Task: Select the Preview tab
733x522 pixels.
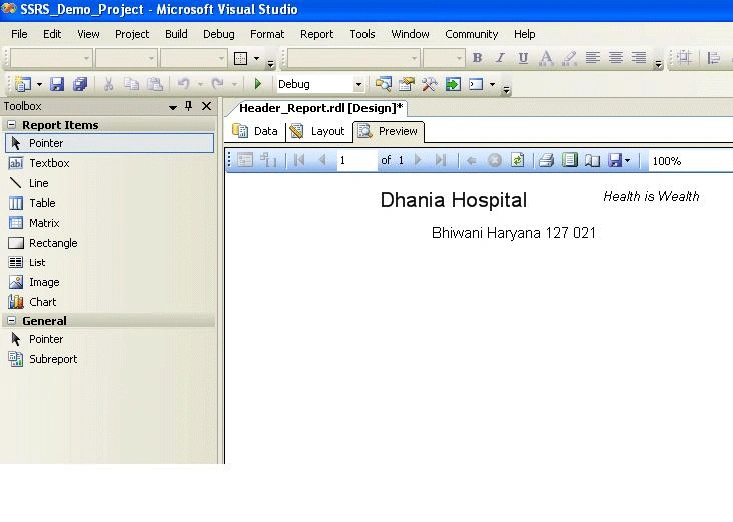Action: click(389, 131)
